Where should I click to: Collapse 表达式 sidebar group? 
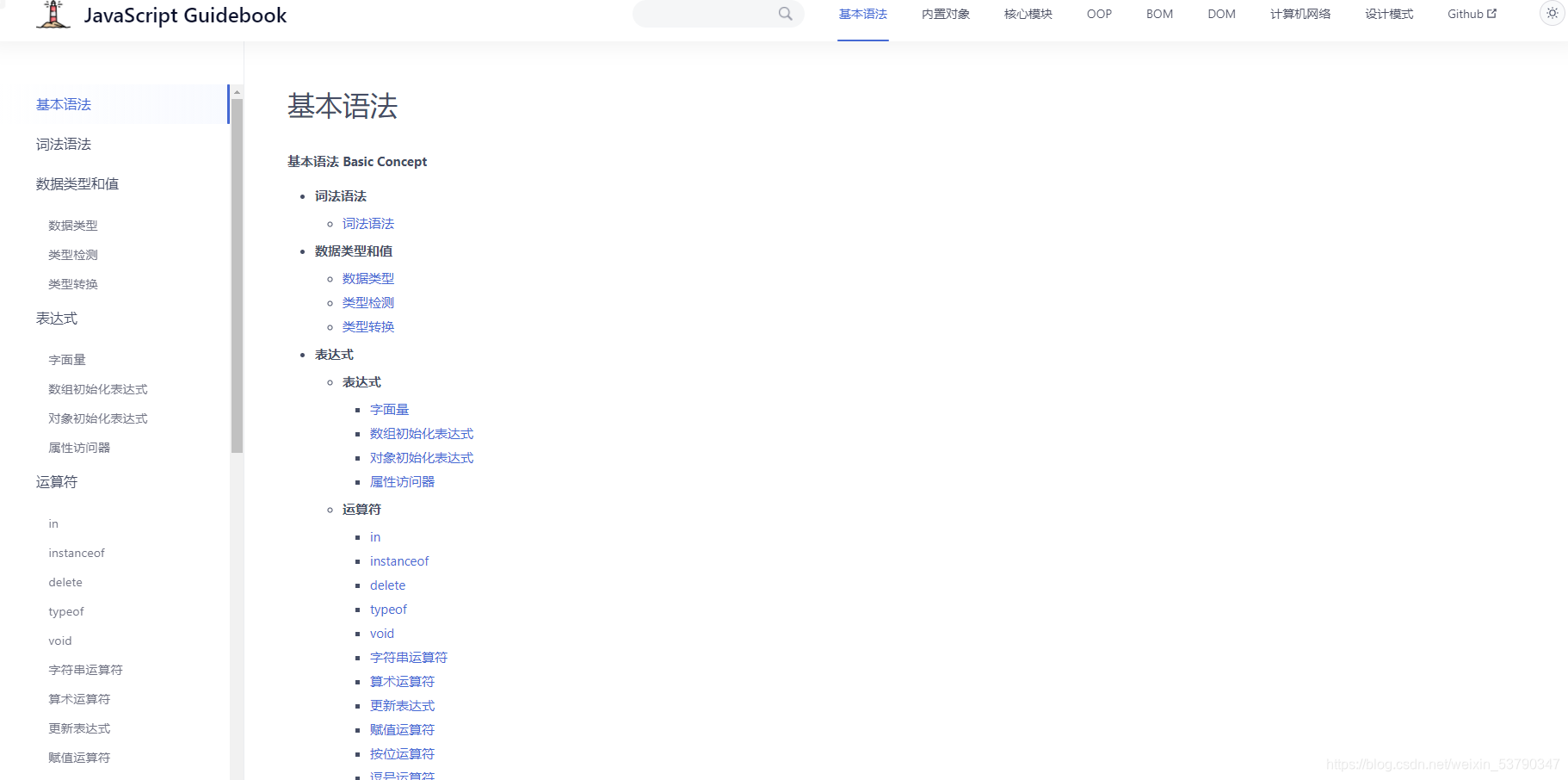tap(57, 318)
